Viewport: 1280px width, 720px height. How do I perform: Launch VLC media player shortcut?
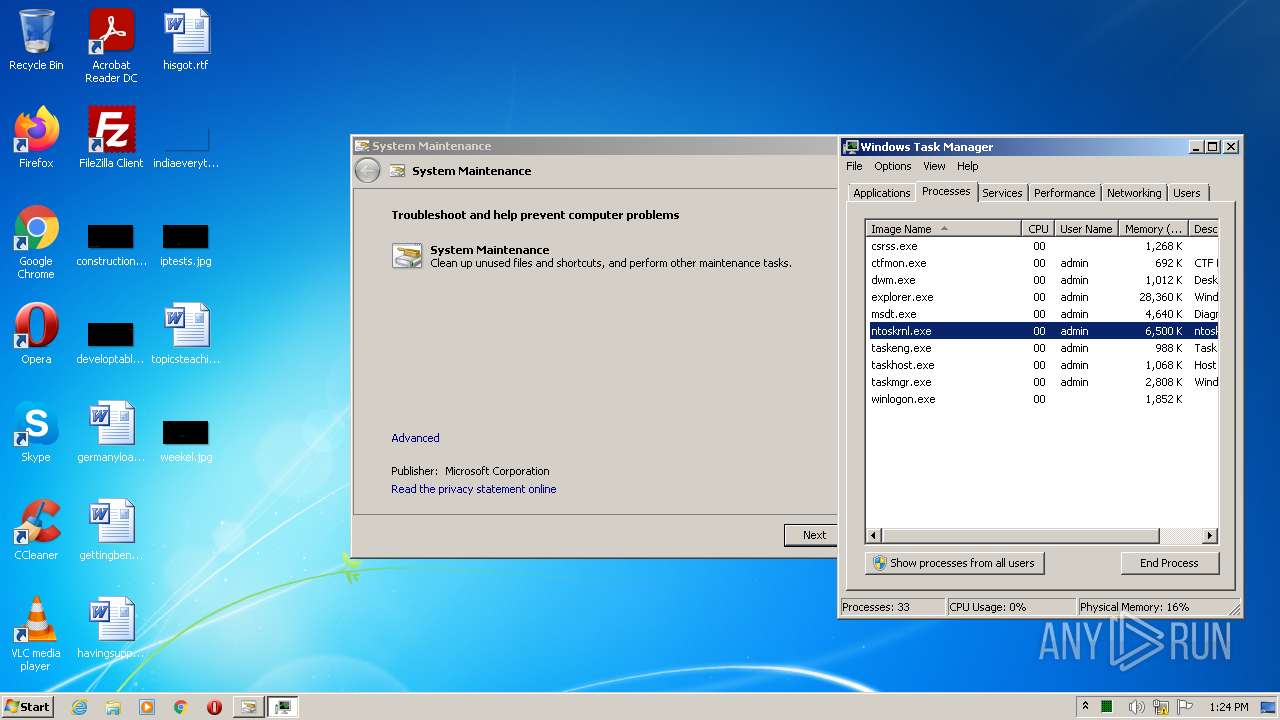36,634
